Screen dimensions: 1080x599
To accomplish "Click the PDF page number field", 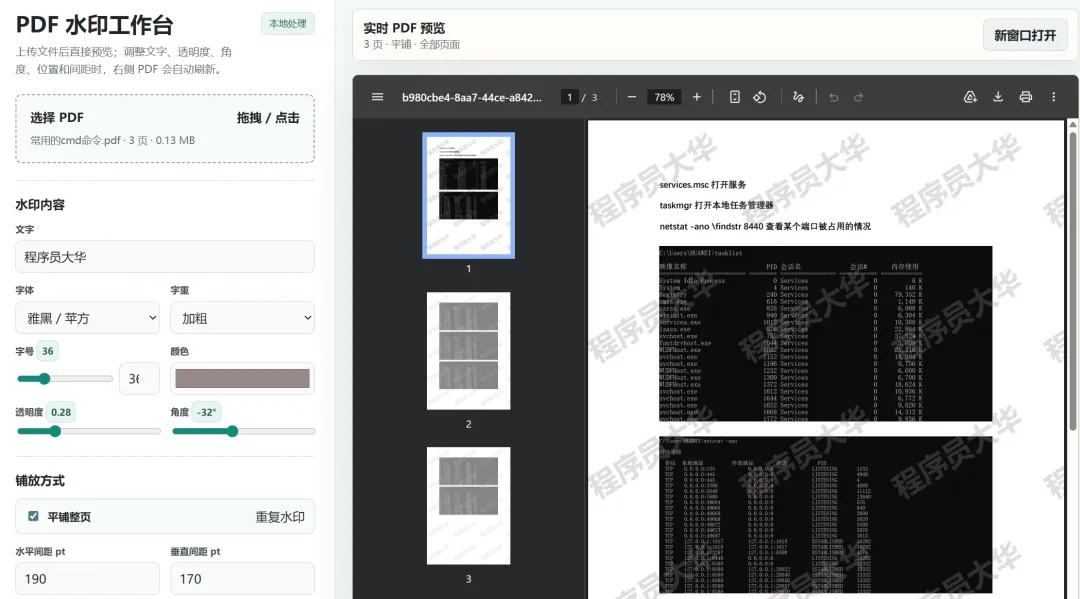I will [570, 97].
